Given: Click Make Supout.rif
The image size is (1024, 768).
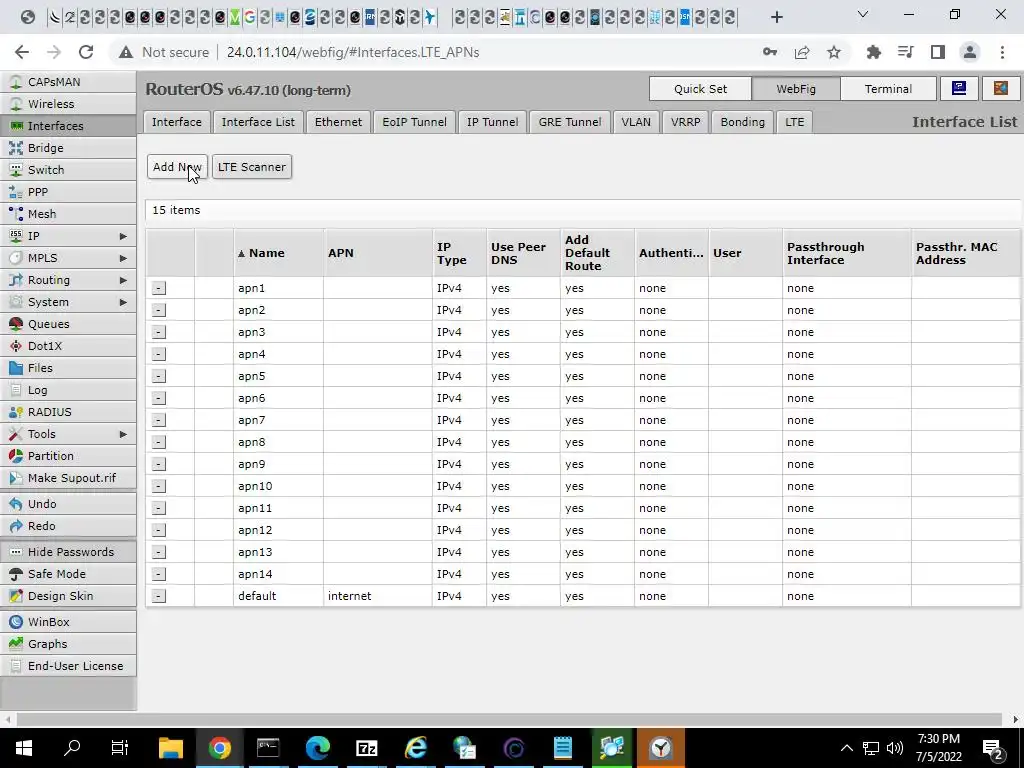Looking at the screenshot, I should [x=68, y=478].
